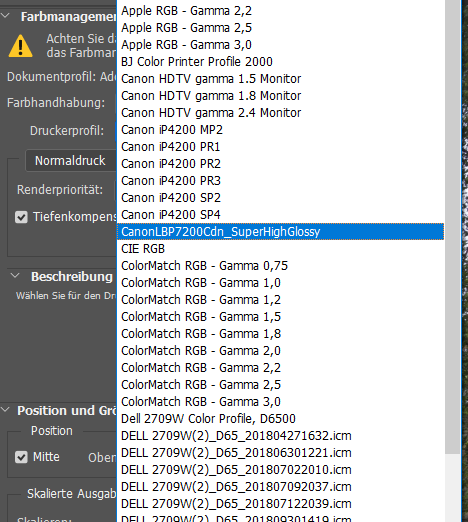This screenshot has height=522, width=468.
Task: Select Canon iP4200 PR3 profile
Action: pyautogui.click(x=281, y=181)
